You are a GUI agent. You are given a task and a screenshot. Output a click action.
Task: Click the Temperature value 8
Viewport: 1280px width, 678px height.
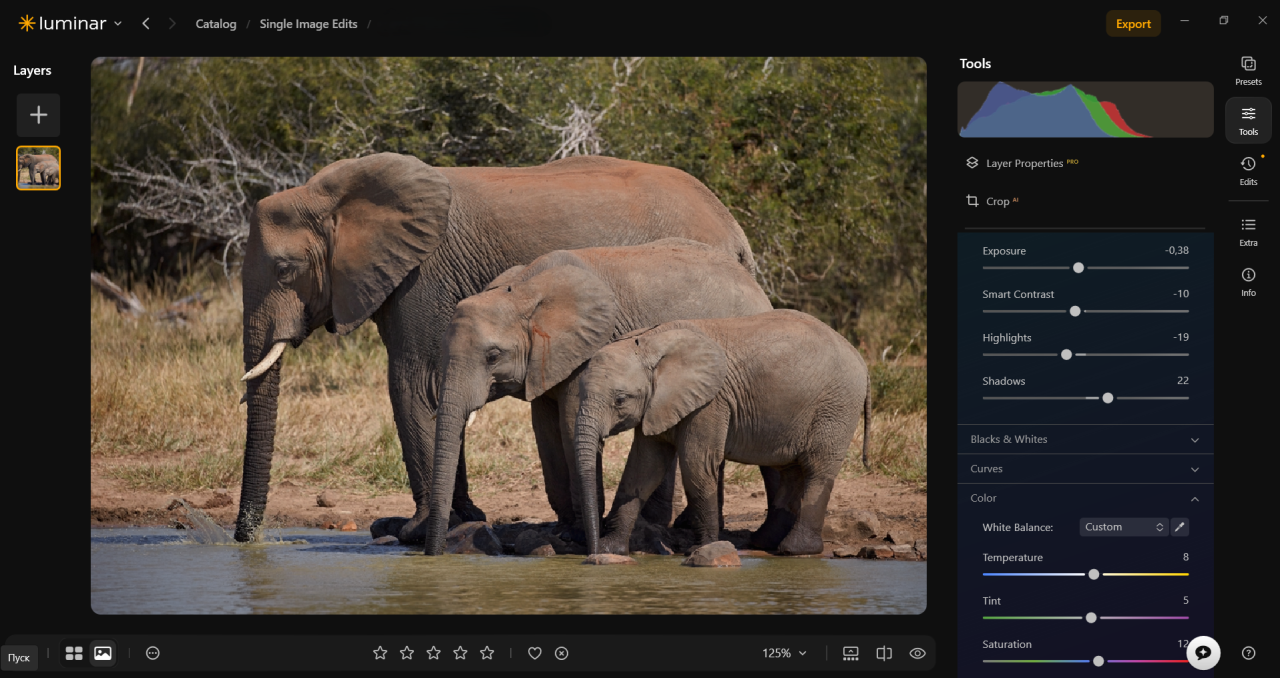point(1186,557)
